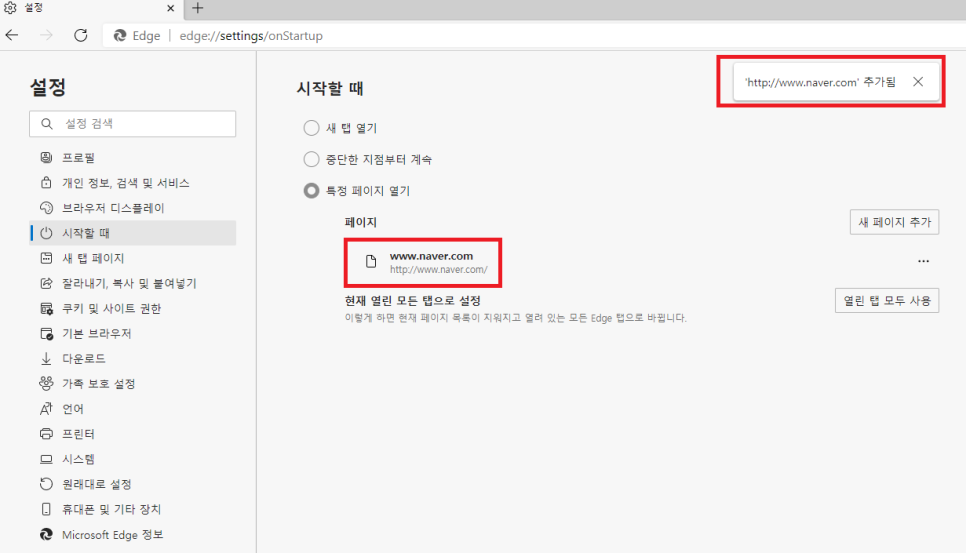Viewport: 966px width, 553px height.
Task: Open 원래대로 설정 section
Action: (132, 484)
